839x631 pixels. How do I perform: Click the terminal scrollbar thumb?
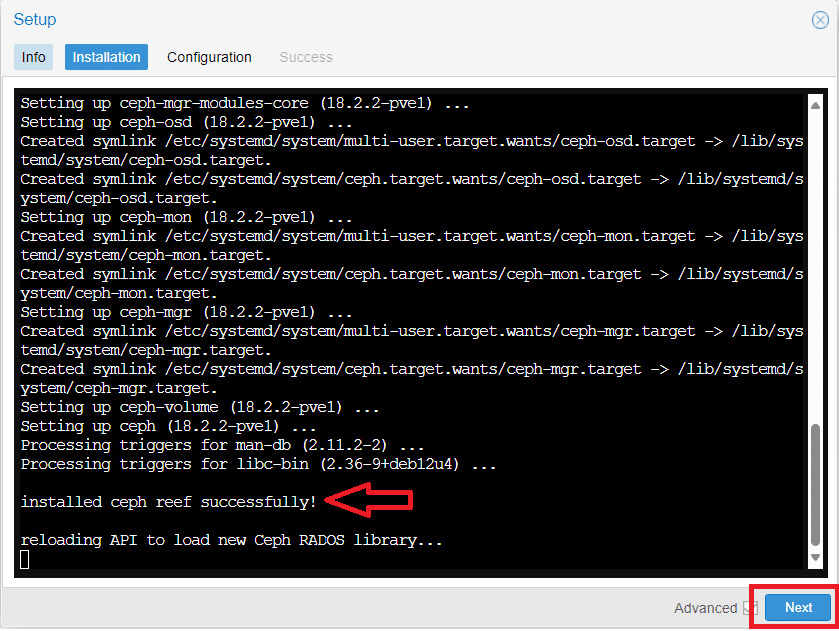pos(815,484)
